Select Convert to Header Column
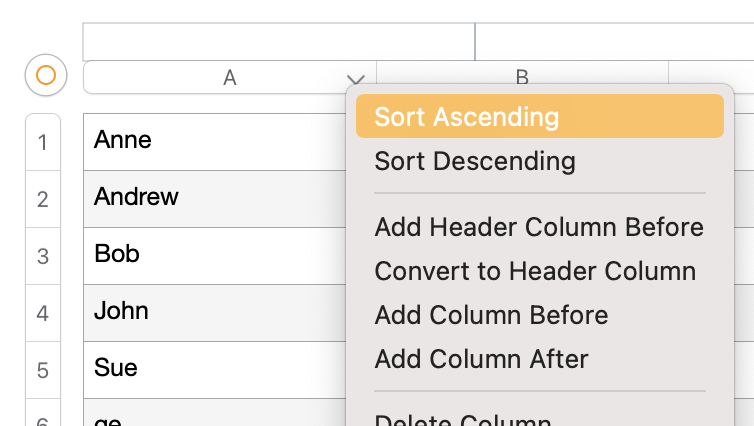 [535, 271]
